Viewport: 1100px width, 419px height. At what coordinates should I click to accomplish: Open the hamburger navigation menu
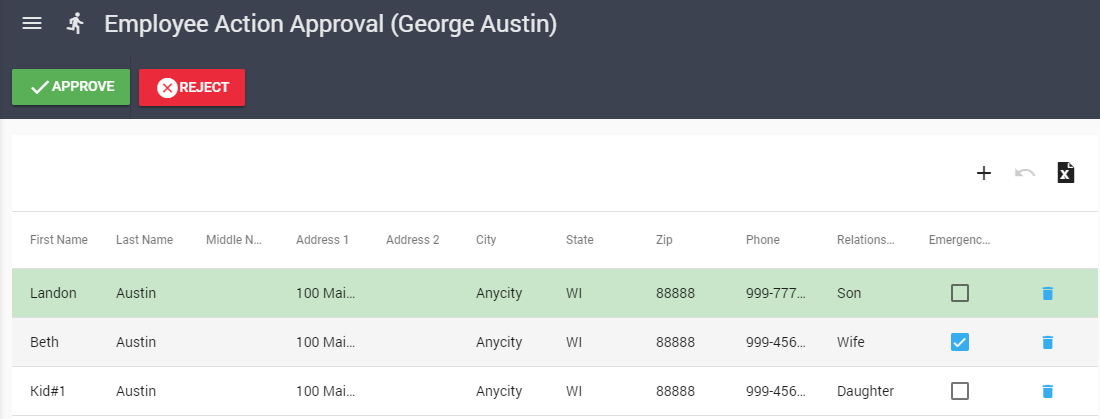point(32,23)
